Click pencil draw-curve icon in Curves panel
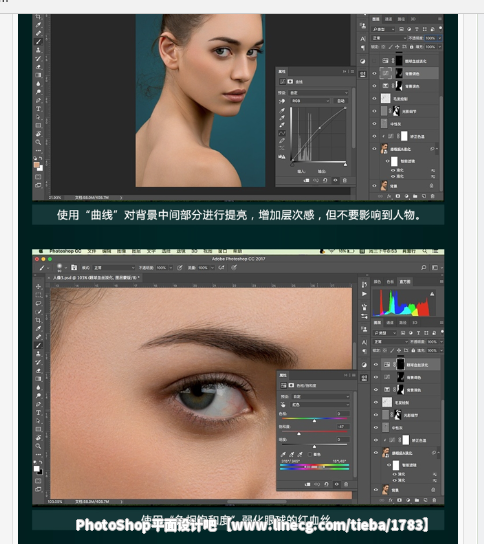Image resolution: width=484 pixels, height=544 pixels. tap(282, 141)
